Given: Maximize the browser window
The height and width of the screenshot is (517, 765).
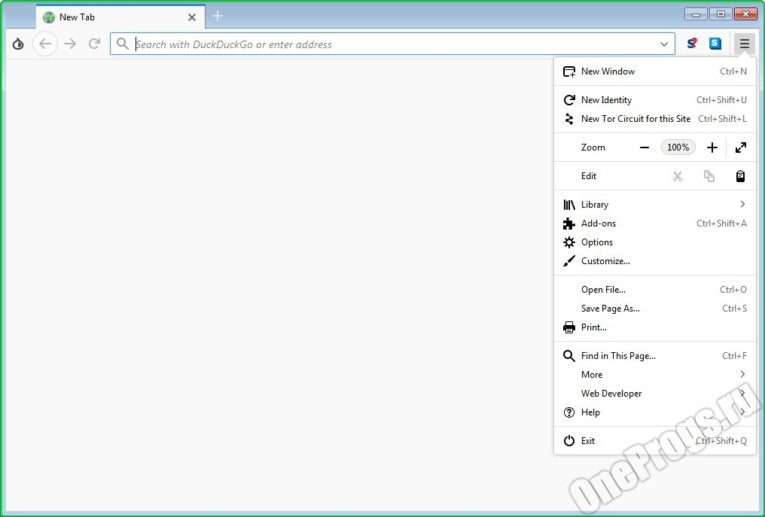Looking at the screenshot, I should point(721,14).
